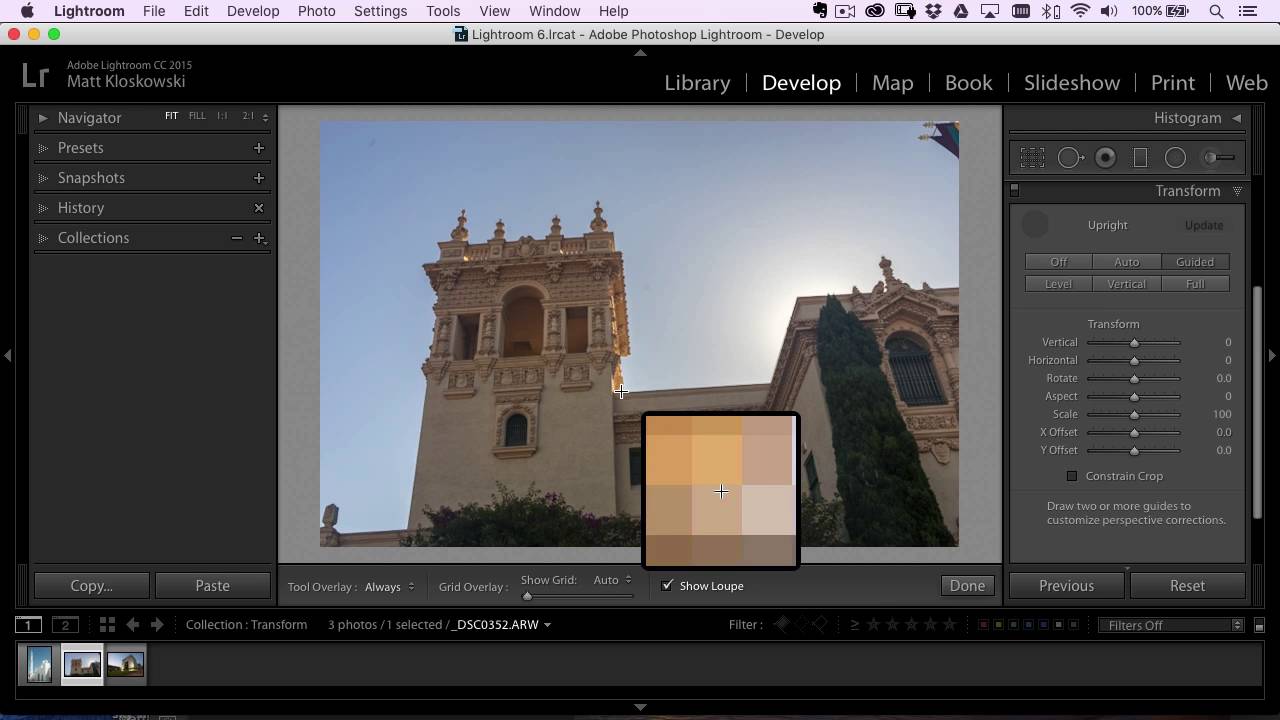
Task: Set Upright mode to Vertical
Action: click(x=1127, y=284)
